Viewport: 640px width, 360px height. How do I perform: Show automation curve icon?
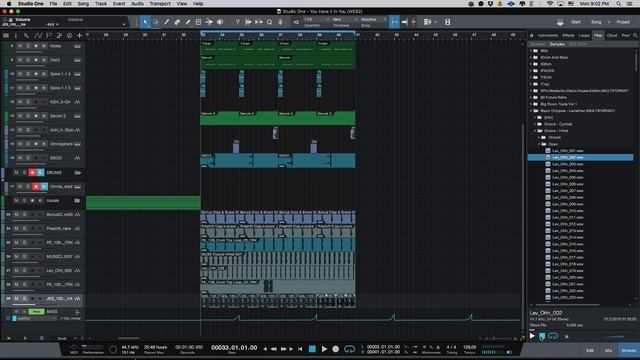[38, 36]
